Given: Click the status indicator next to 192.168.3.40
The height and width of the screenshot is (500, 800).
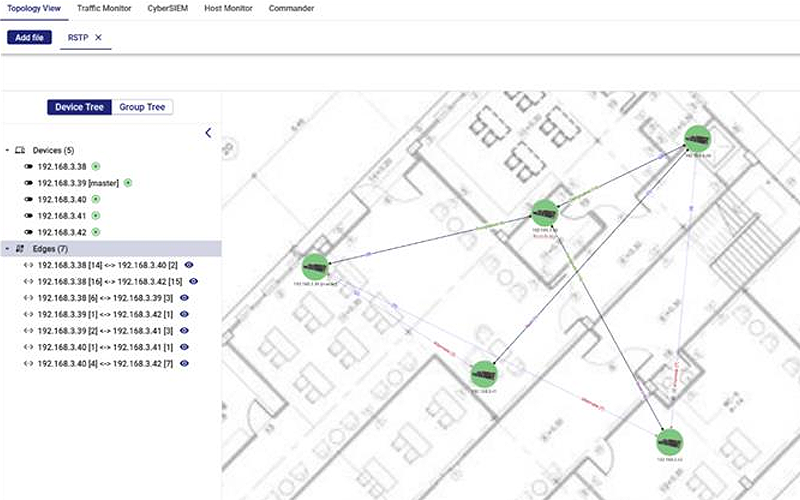Looking at the screenshot, I should point(96,199).
